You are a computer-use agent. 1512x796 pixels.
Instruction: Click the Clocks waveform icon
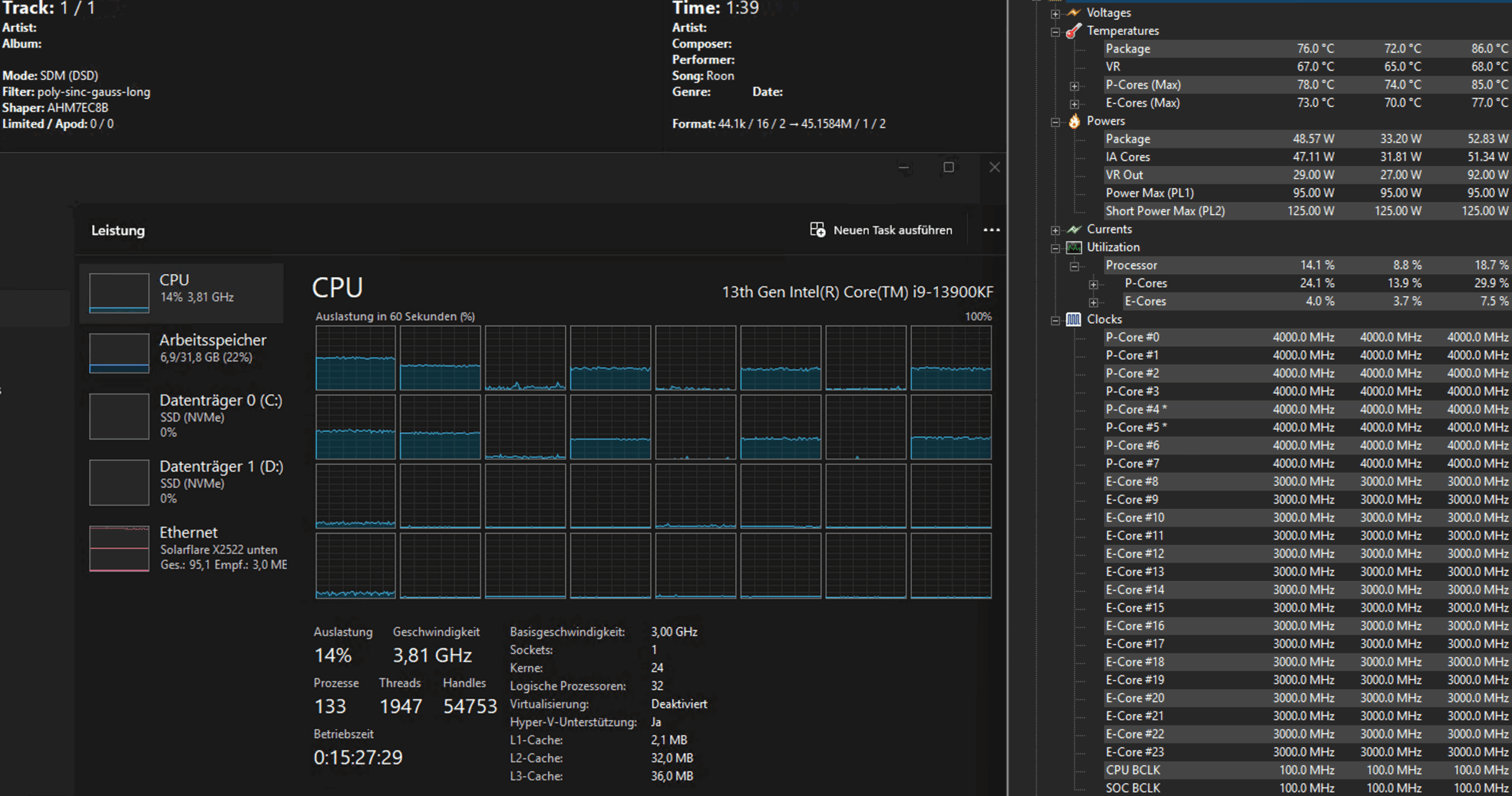pyautogui.click(x=1073, y=320)
